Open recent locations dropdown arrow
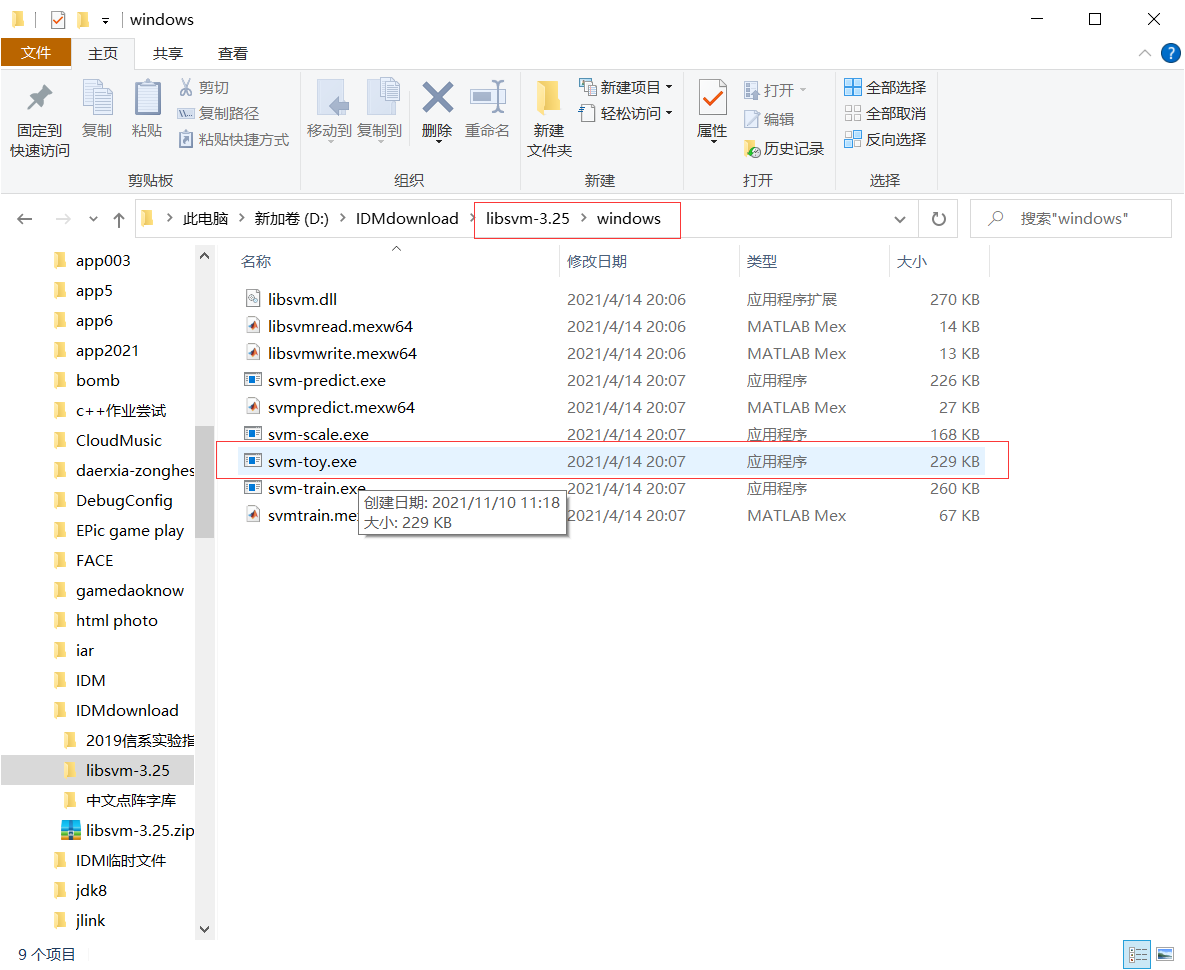Image resolution: width=1185 pixels, height=970 pixels. tap(93, 219)
